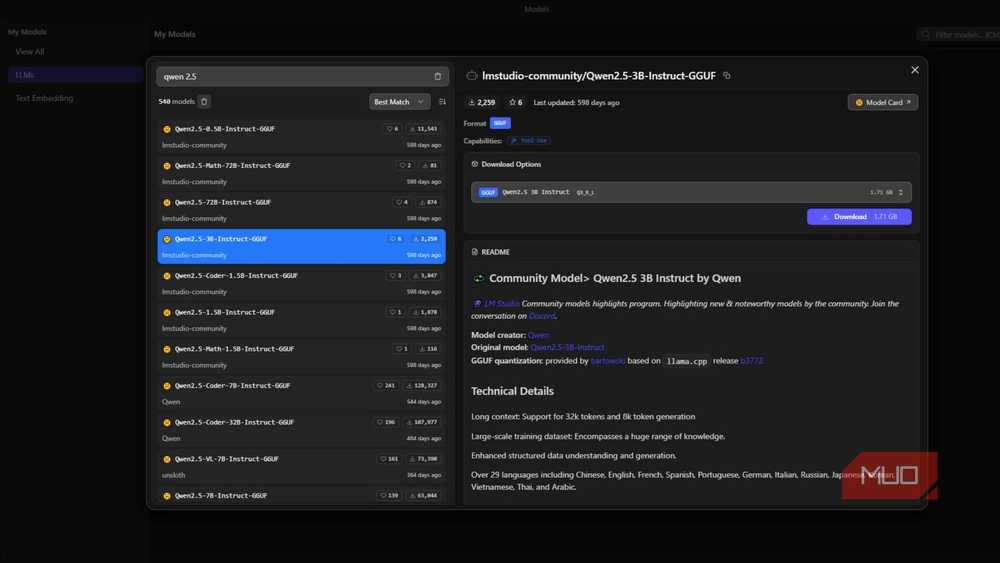Click the GGUF format badge
This screenshot has width=1000, height=563.
point(500,123)
